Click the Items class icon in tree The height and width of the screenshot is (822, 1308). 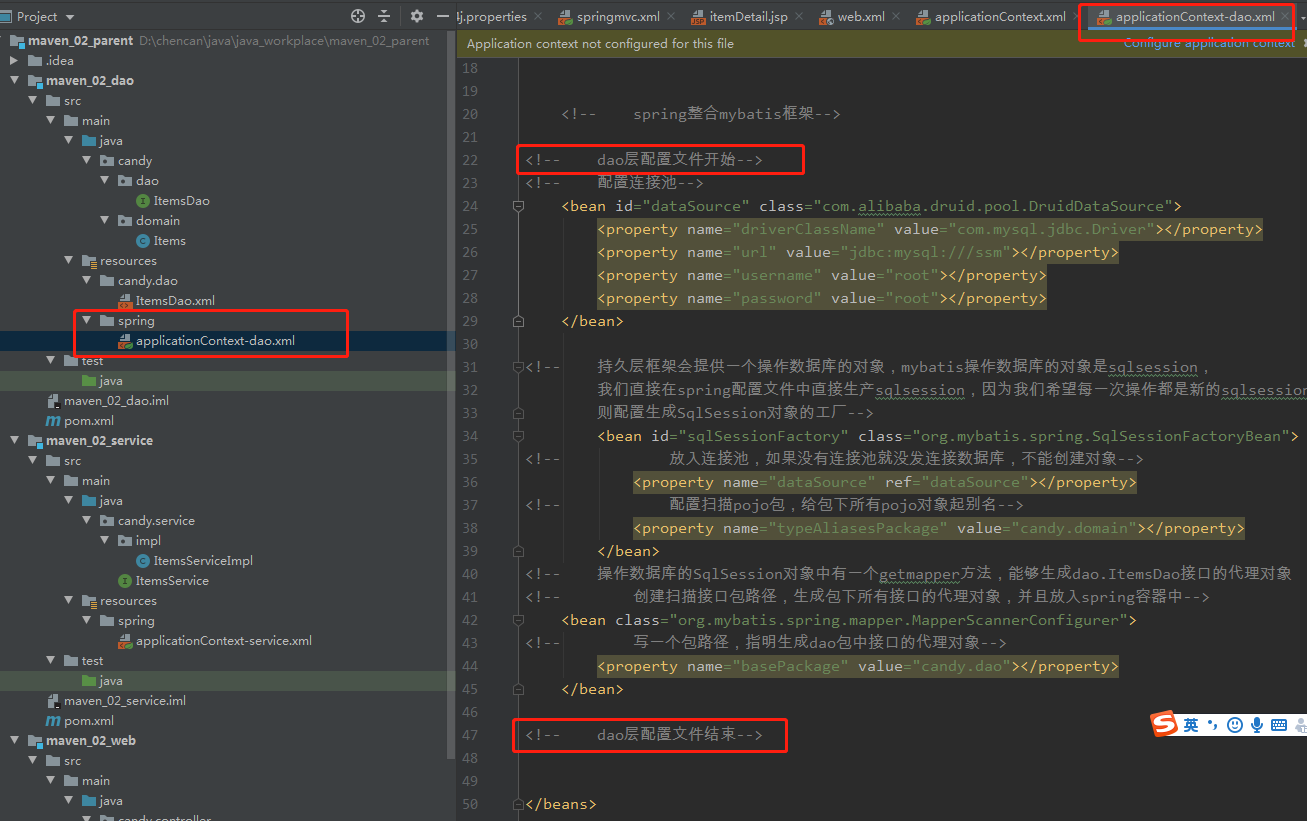[143, 241]
